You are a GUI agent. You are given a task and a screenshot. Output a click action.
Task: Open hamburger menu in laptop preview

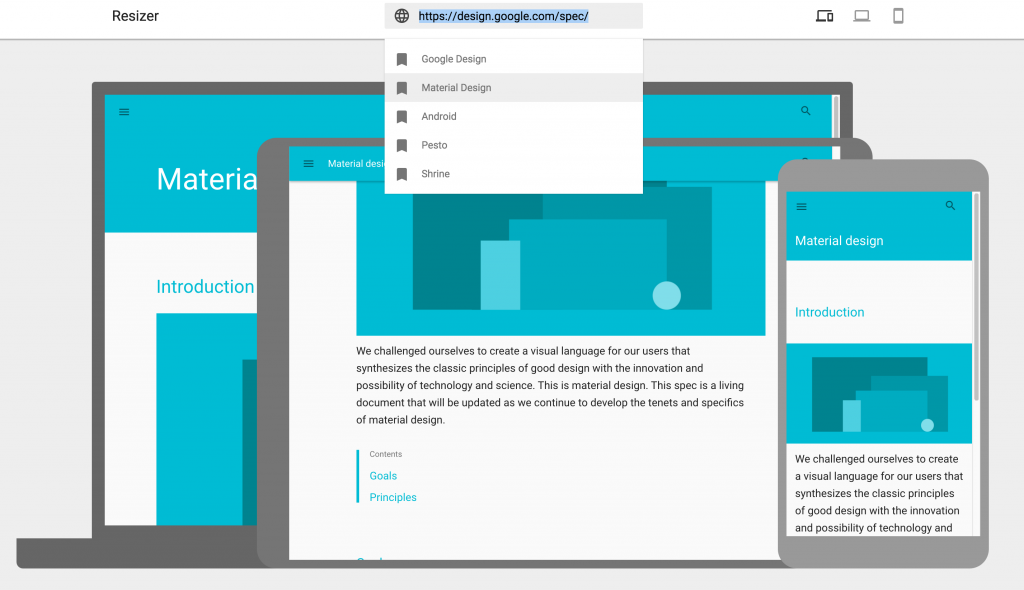(124, 112)
